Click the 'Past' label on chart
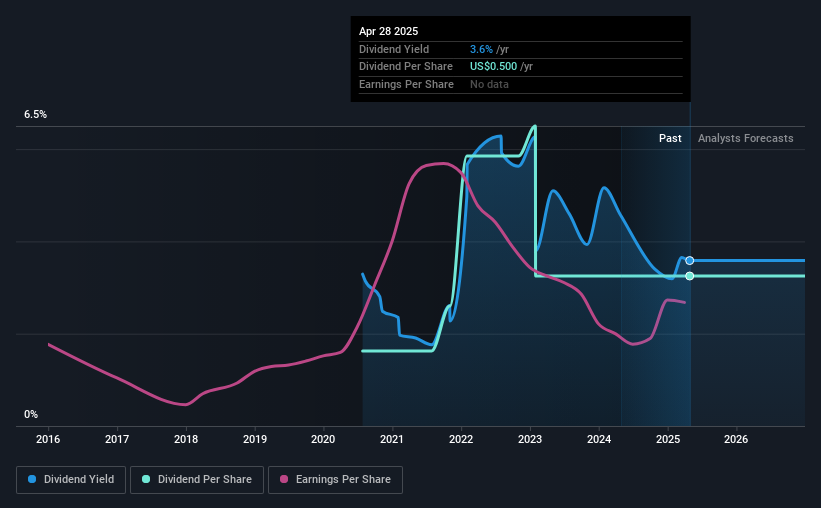The width and height of the screenshot is (821, 508). [x=670, y=138]
